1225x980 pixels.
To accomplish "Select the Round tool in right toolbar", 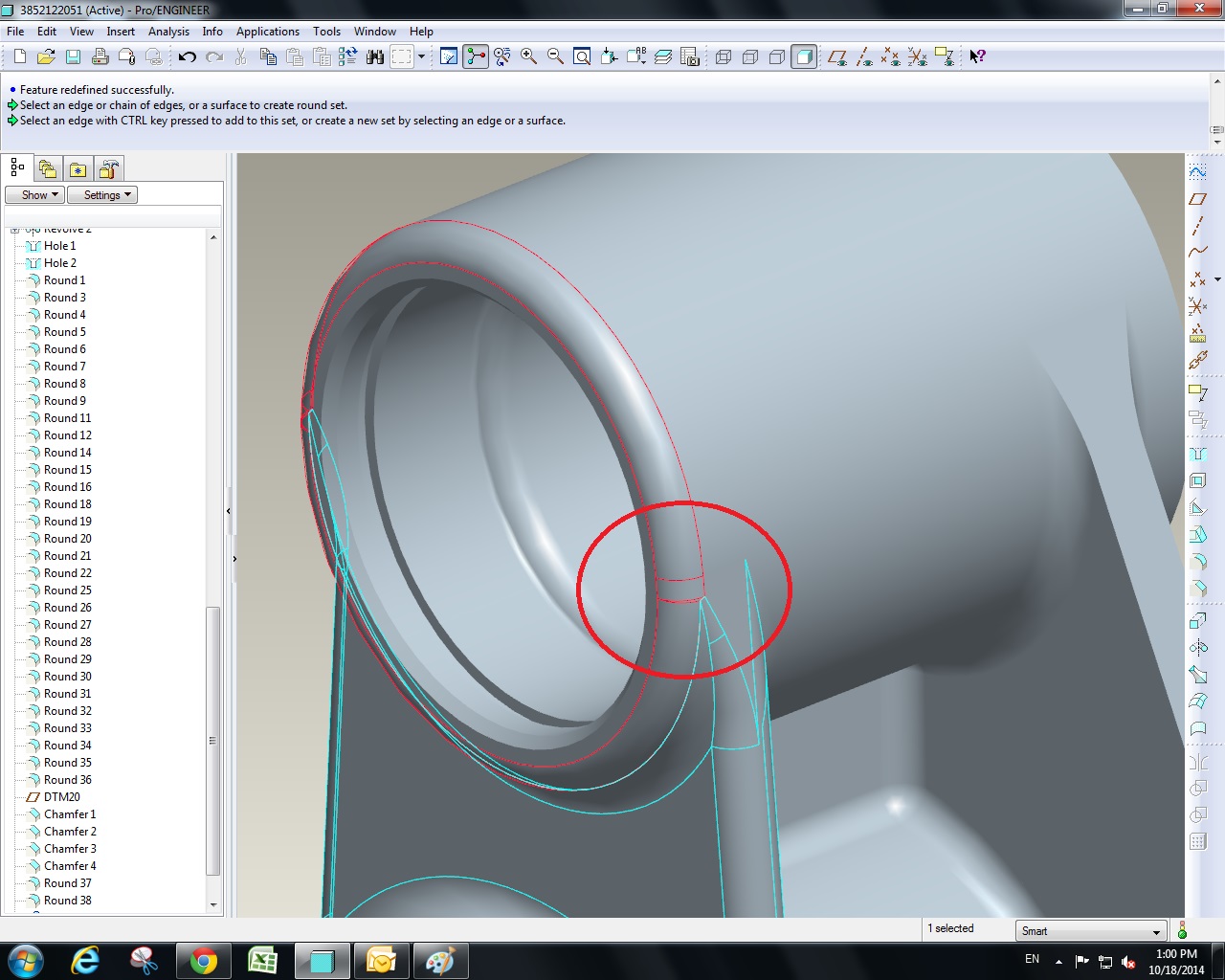I will click(x=1197, y=562).
